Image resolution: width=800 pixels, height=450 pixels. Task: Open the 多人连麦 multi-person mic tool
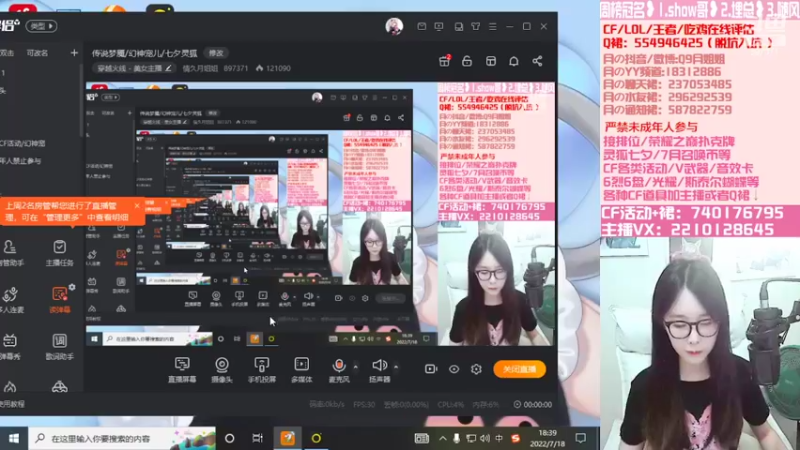coord(10,300)
